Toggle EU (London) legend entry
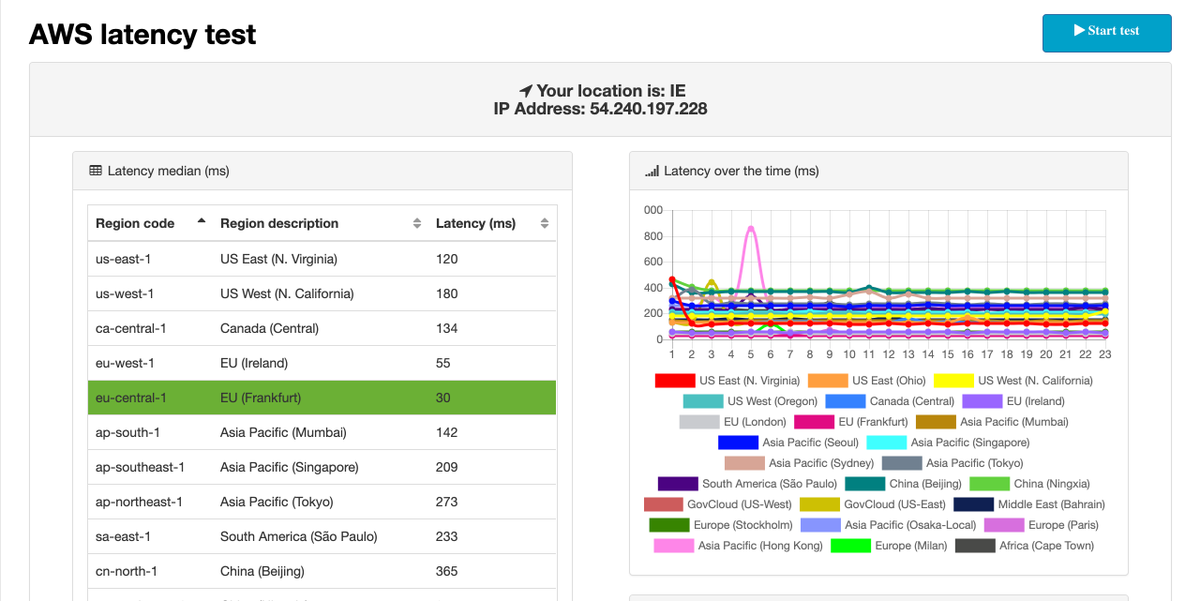This screenshot has height=601, width=1200. coord(733,422)
